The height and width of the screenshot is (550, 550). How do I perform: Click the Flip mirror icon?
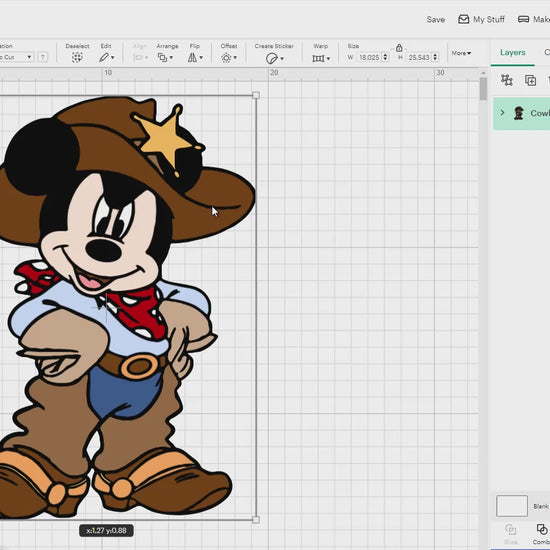point(192,57)
